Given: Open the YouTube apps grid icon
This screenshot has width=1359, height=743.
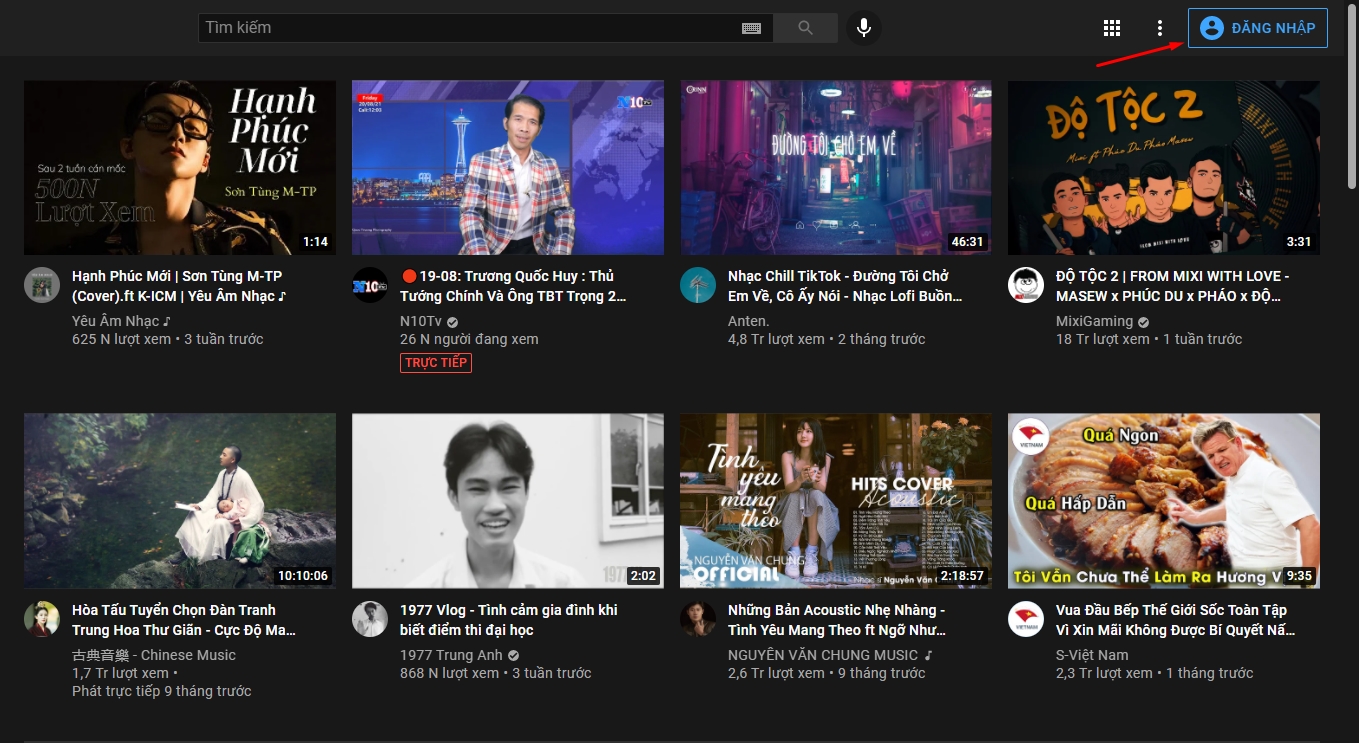Looking at the screenshot, I should (1112, 28).
